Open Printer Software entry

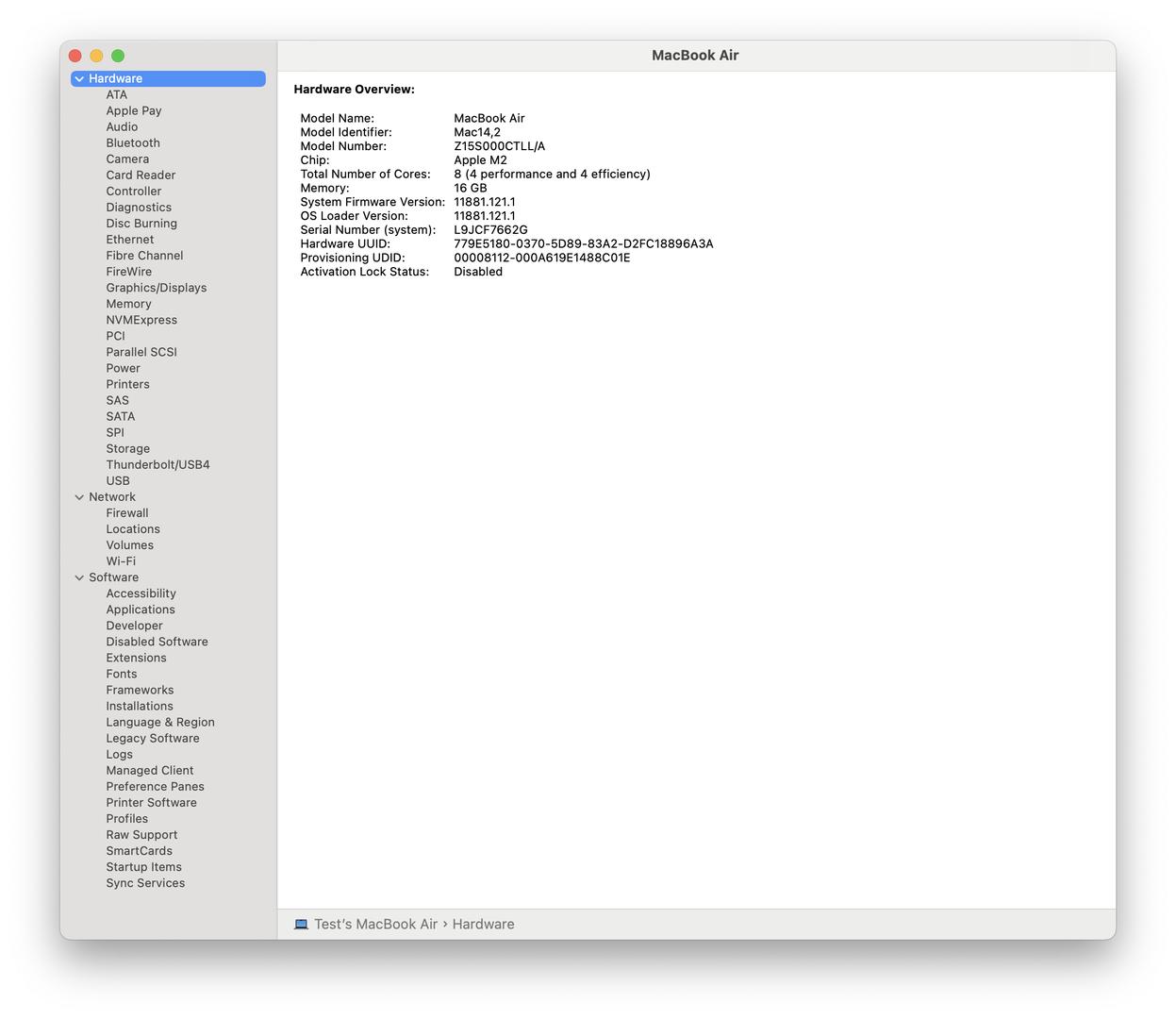151,803
